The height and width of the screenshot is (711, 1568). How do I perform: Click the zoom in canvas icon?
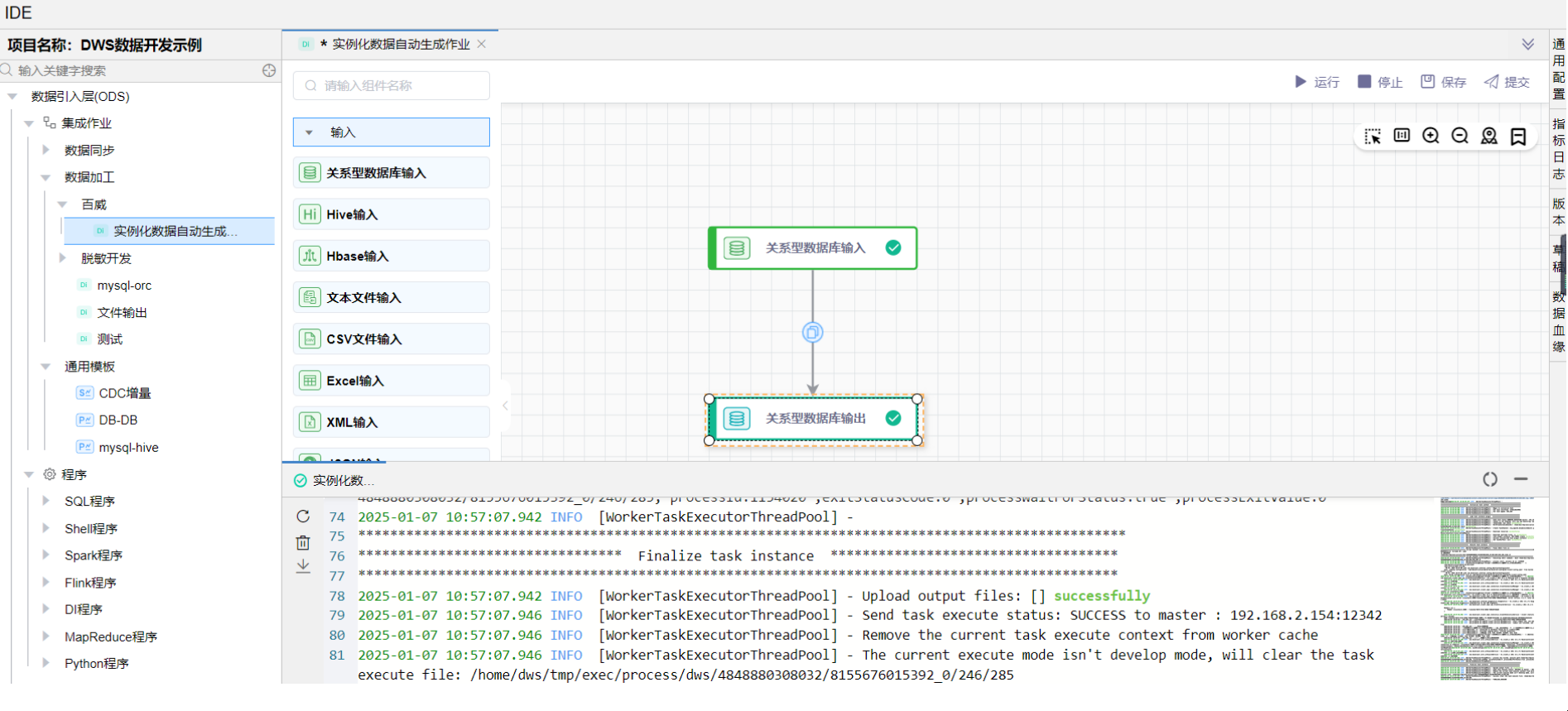pyautogui.click(x=1431, y=136)
